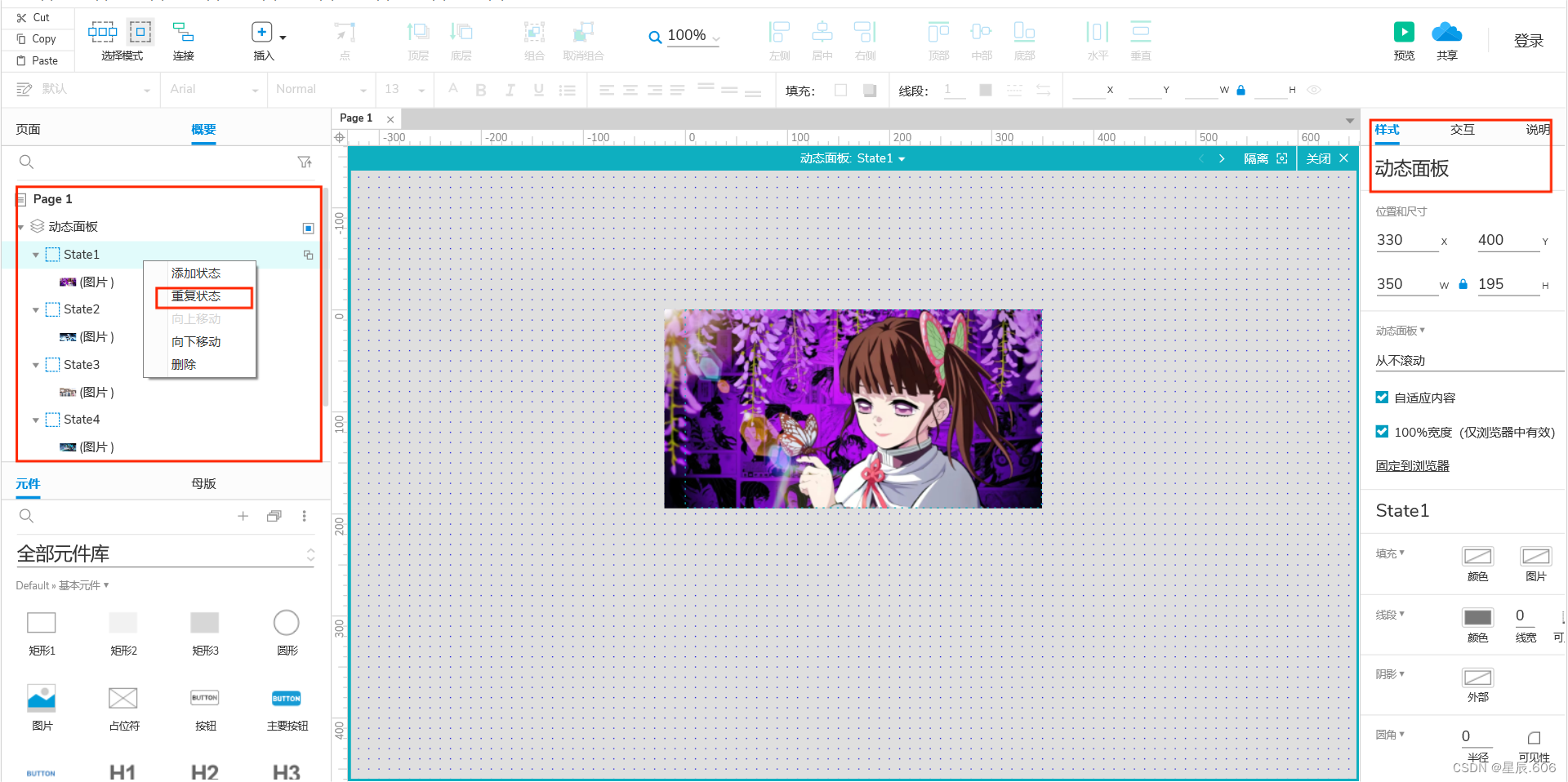Click the add library plus icon
Image resolution: width=1568 pixels, height=782 pixels.
pyautogui.click(x=243, y=516)
